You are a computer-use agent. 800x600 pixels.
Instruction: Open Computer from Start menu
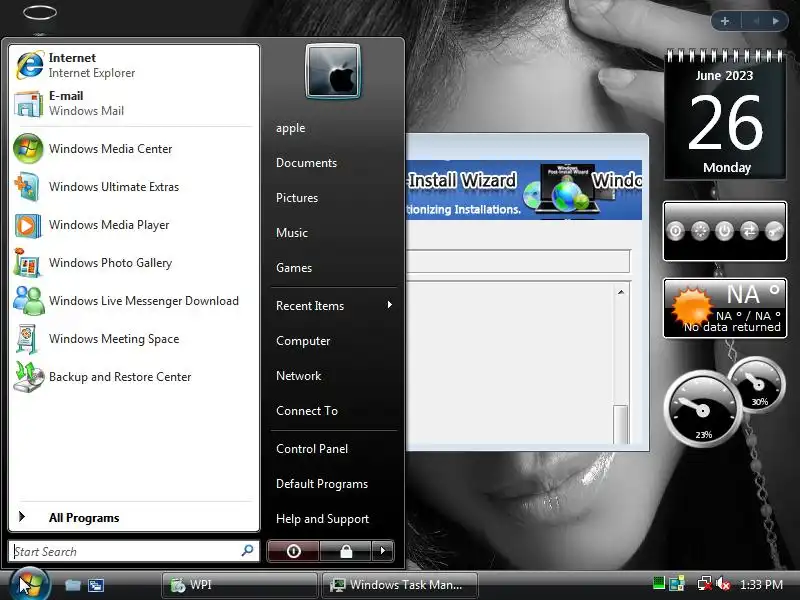pos(303,341)
